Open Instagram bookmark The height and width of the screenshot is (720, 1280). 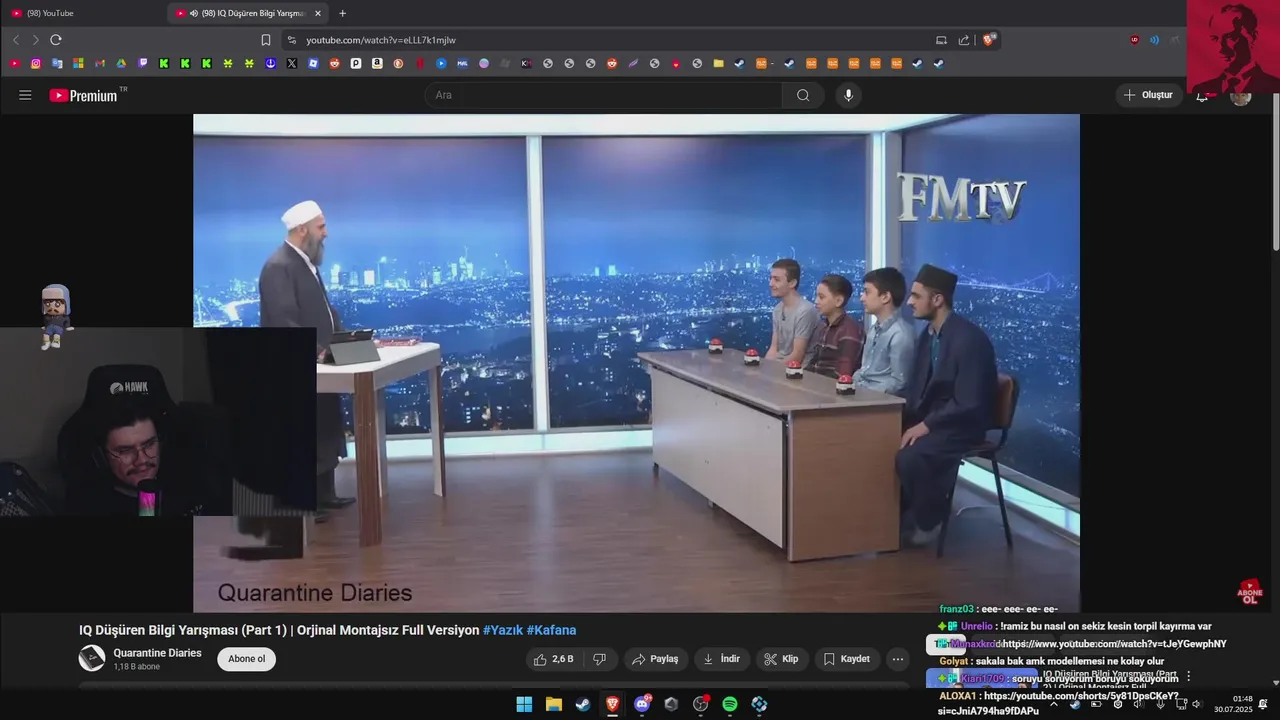coord(36,63)
